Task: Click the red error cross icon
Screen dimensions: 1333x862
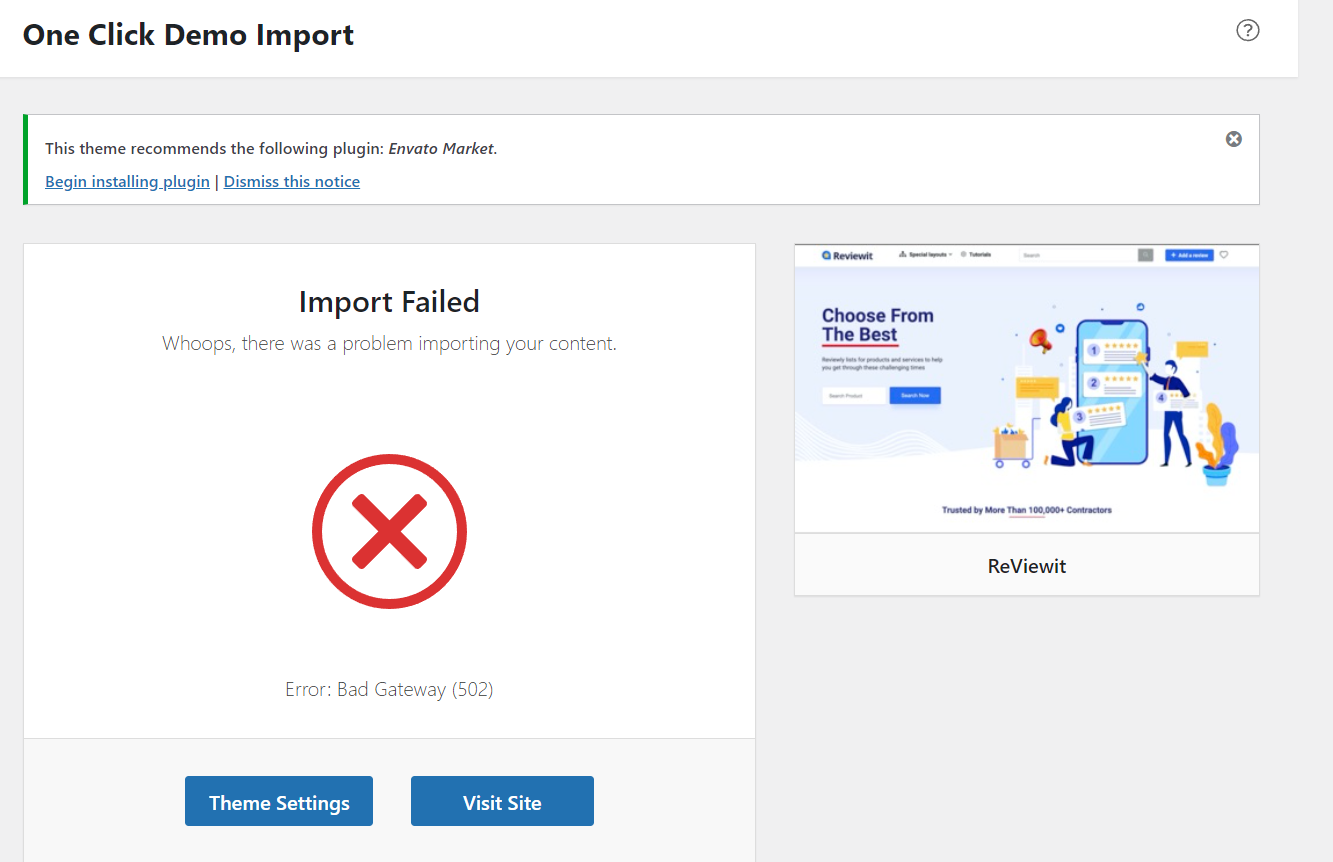Action: pos(389,530)
